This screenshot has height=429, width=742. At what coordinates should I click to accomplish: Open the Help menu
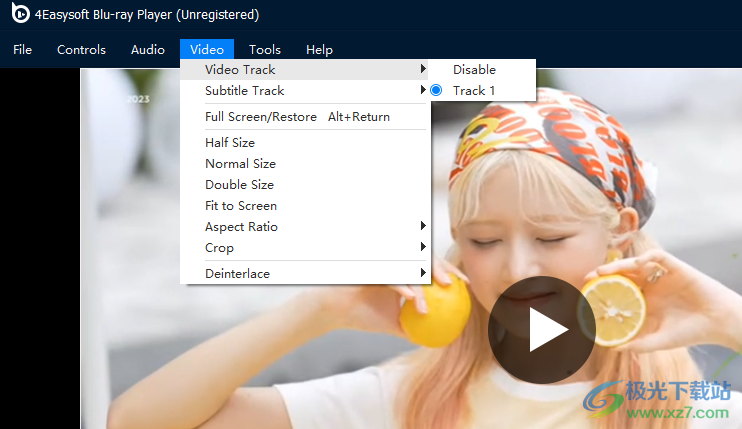click(x=319, y=50)
